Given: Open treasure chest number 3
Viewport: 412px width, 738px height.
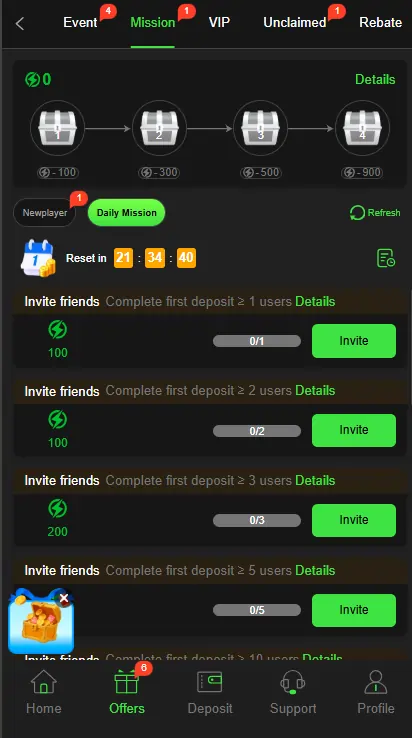Looking at the screenshot, I should click(260, 128).
